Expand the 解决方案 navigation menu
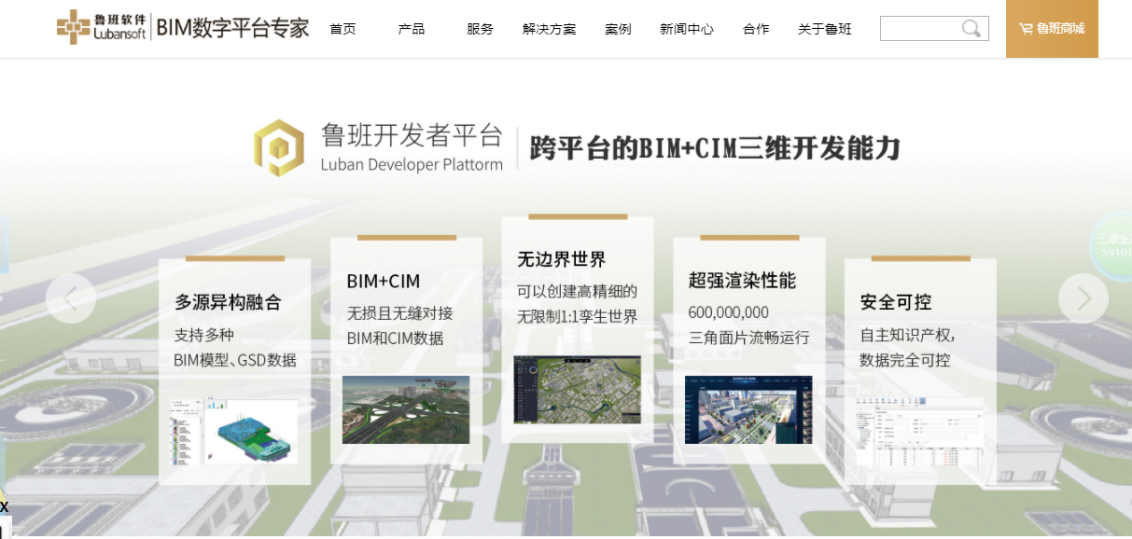The width and height of the screenshot is (1132, 539). (549, 29)
